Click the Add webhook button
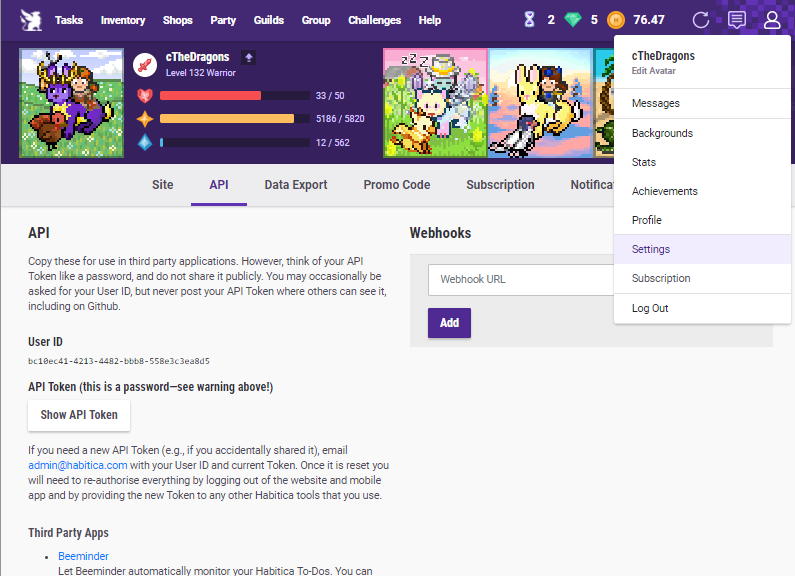 click(x=449, y=323)
